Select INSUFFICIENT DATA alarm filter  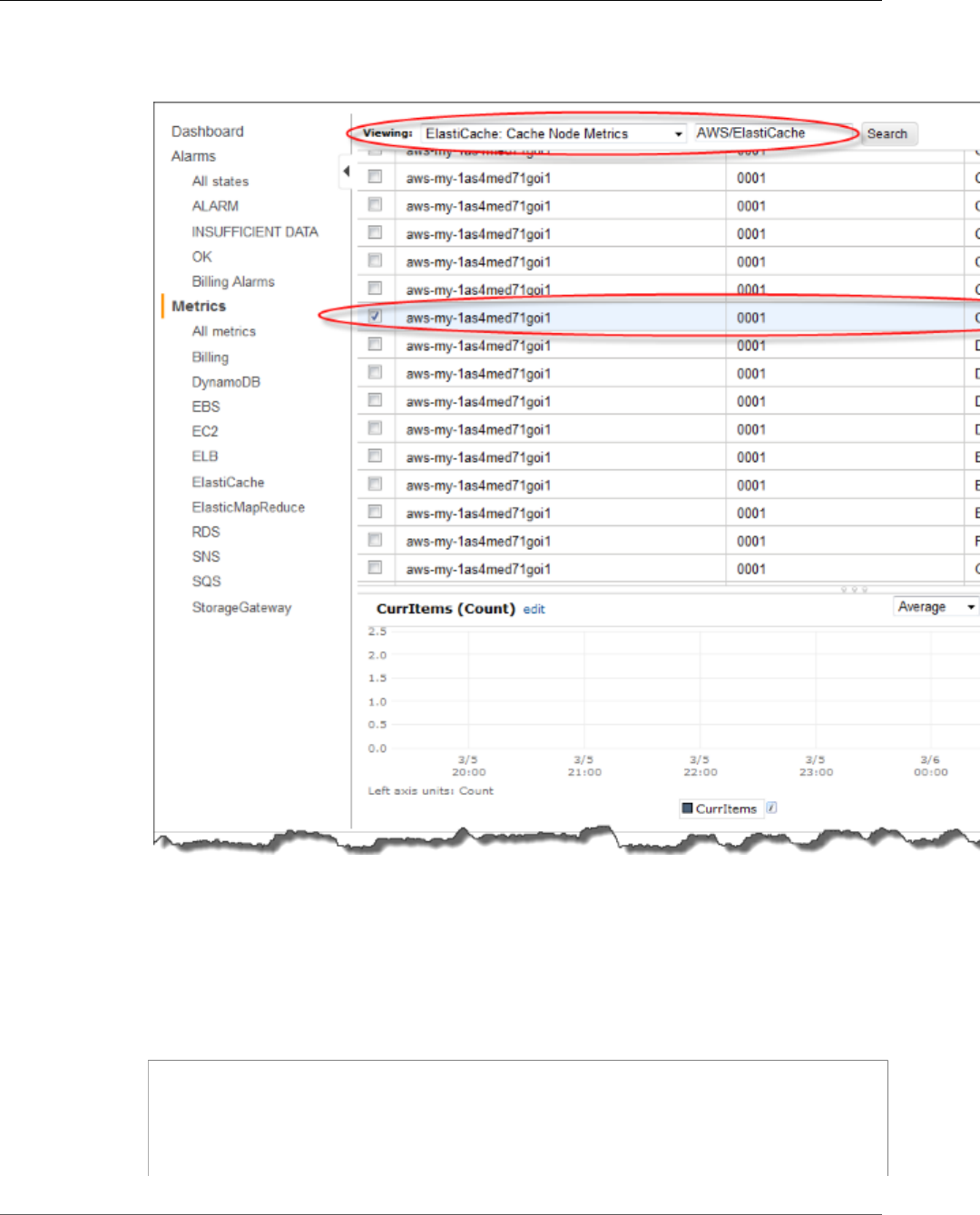[255, 231]
